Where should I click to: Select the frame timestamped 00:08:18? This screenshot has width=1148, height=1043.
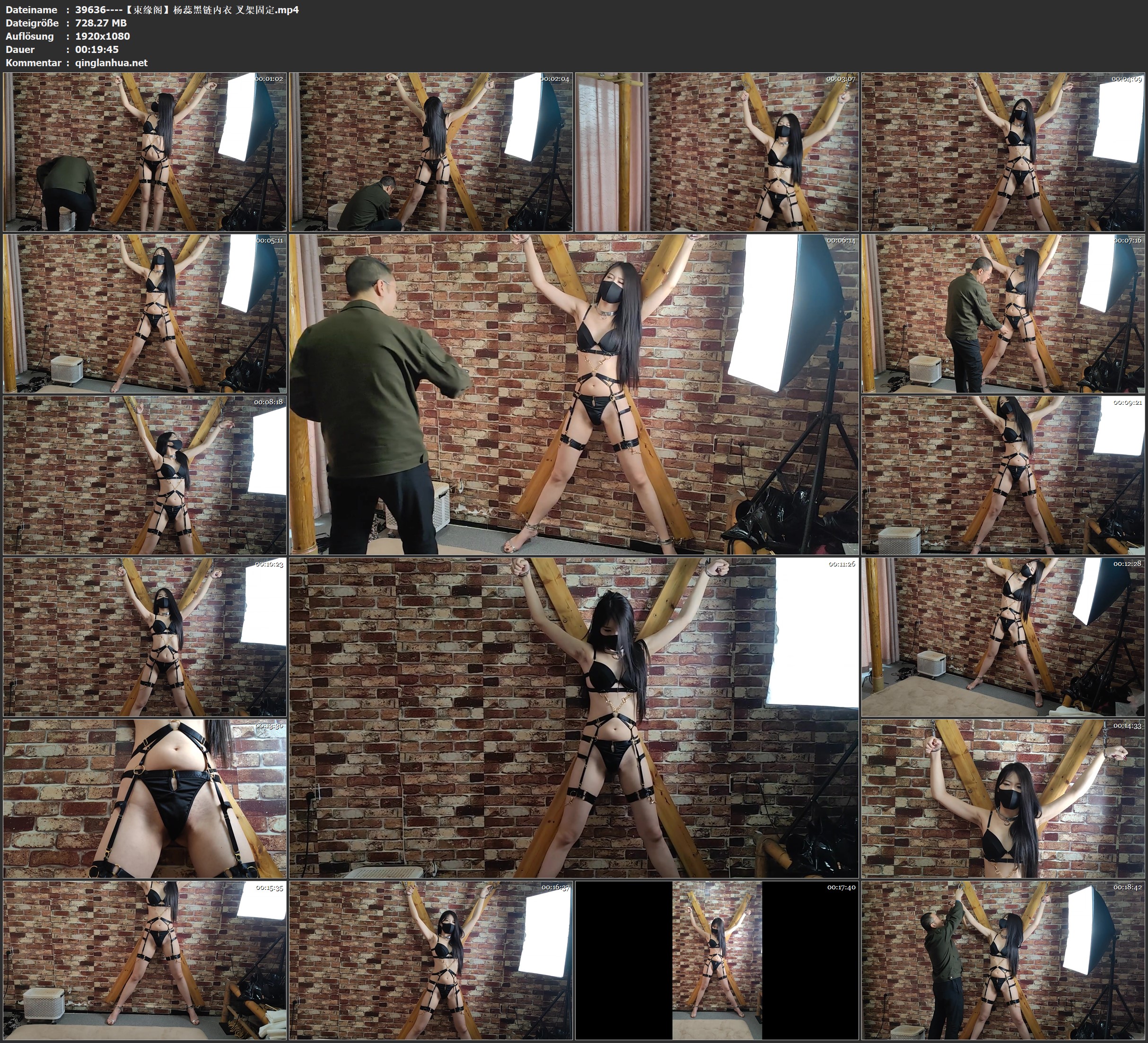145,475
